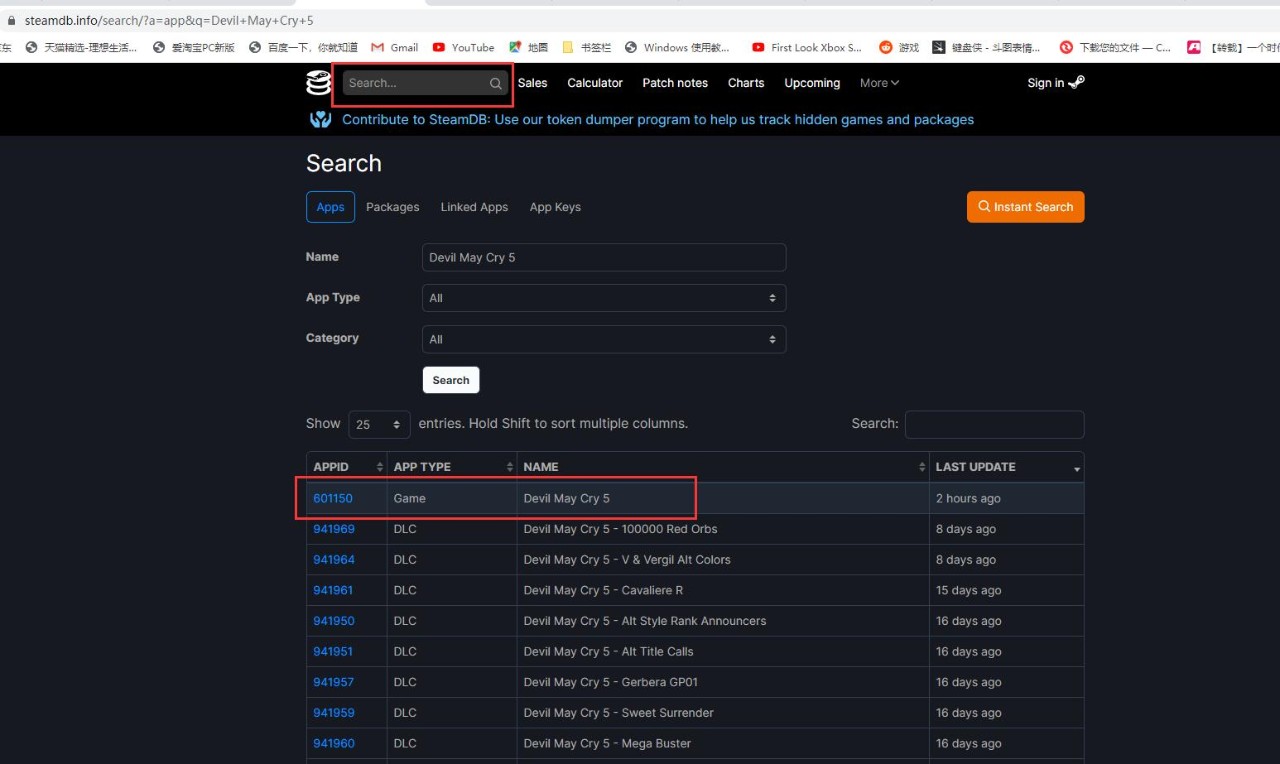Click the SteamDB database logo icon
1280x764 pixels.
tap(318, 83)
